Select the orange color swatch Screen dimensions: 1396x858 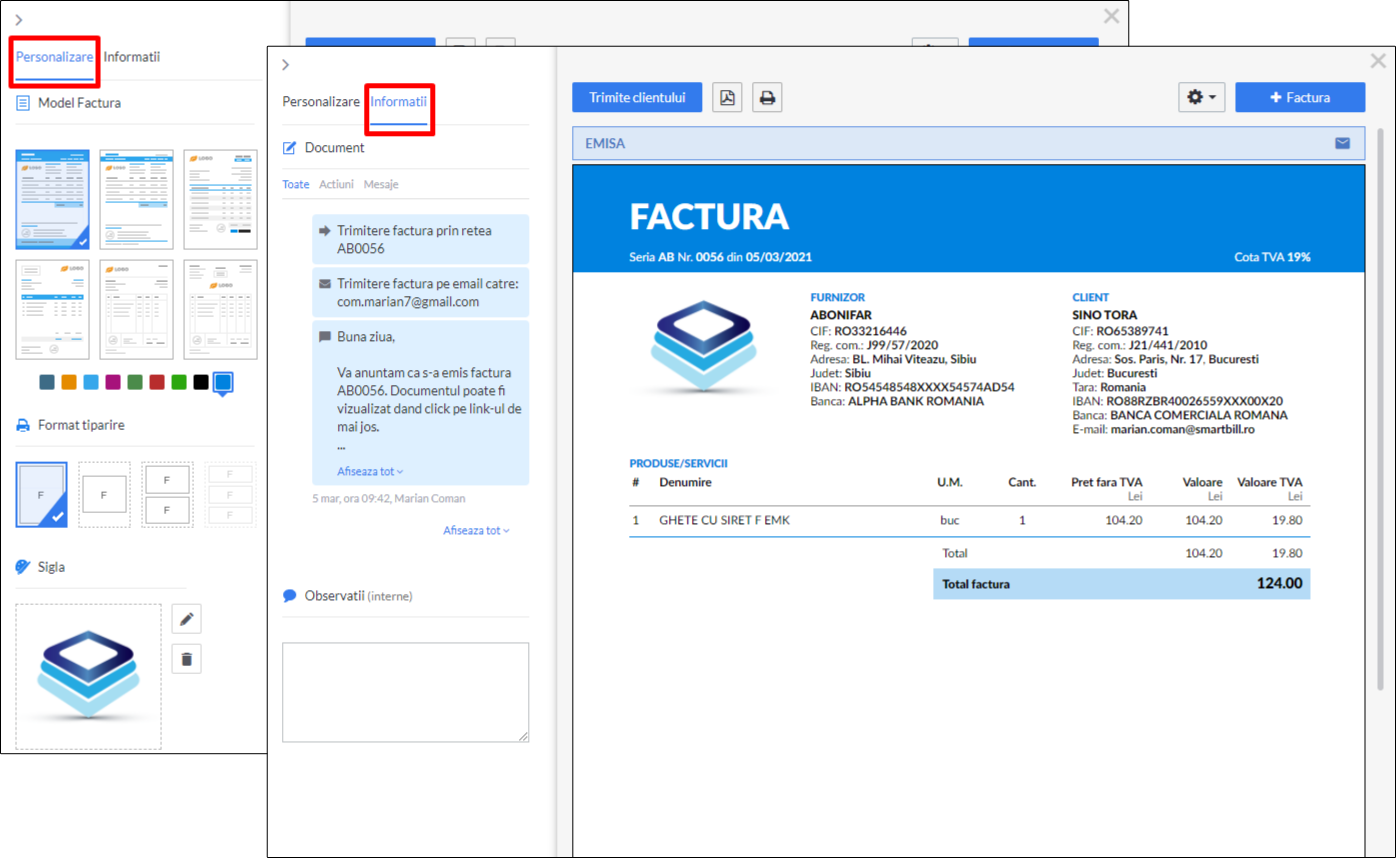pyautogui.click(x=69, y=382)
